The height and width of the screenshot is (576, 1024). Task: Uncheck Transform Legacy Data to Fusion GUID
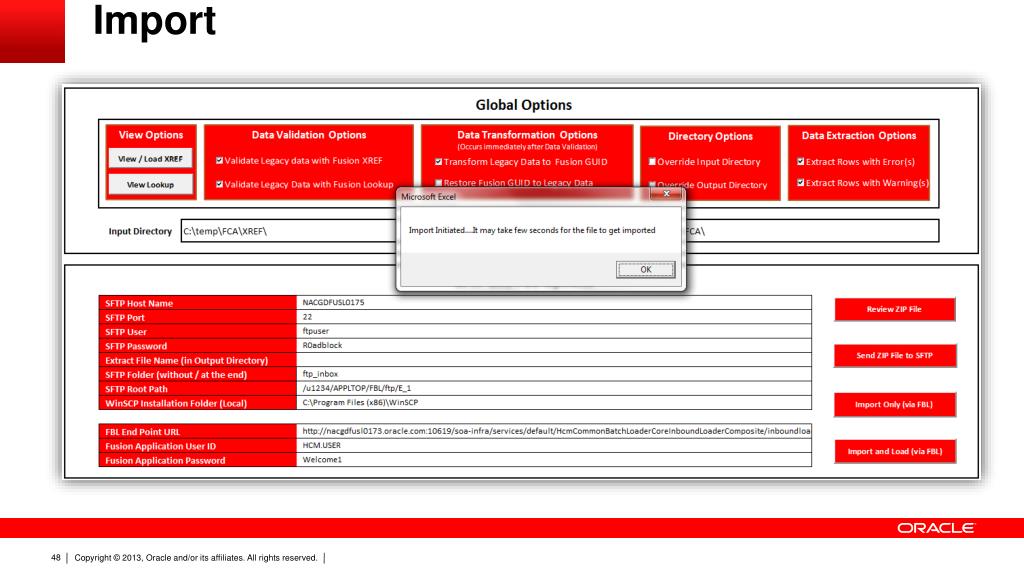tap(439, 162)
